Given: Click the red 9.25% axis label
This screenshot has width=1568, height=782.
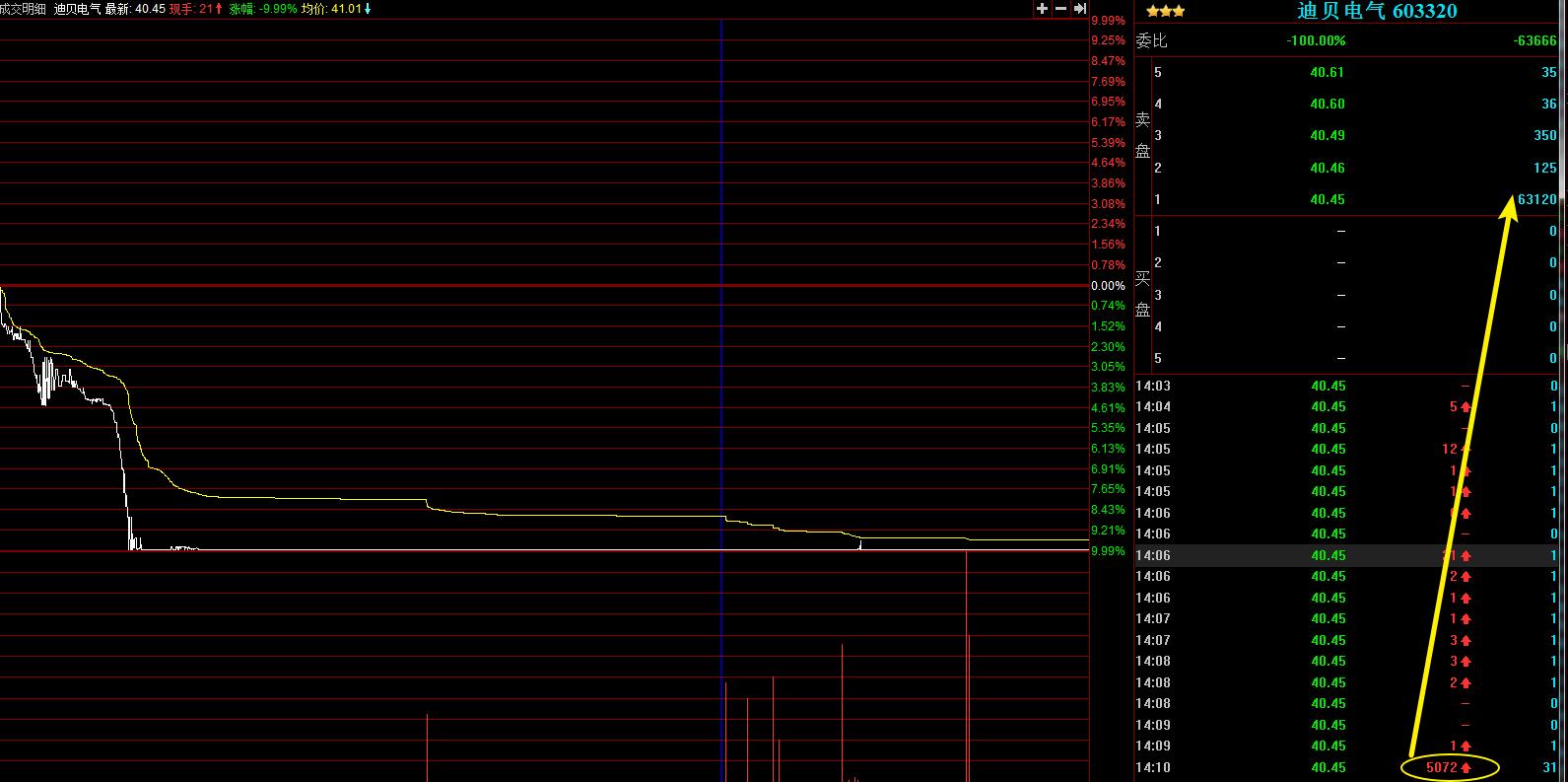Looking at the screenshot, I should (x=1108, y=40).
